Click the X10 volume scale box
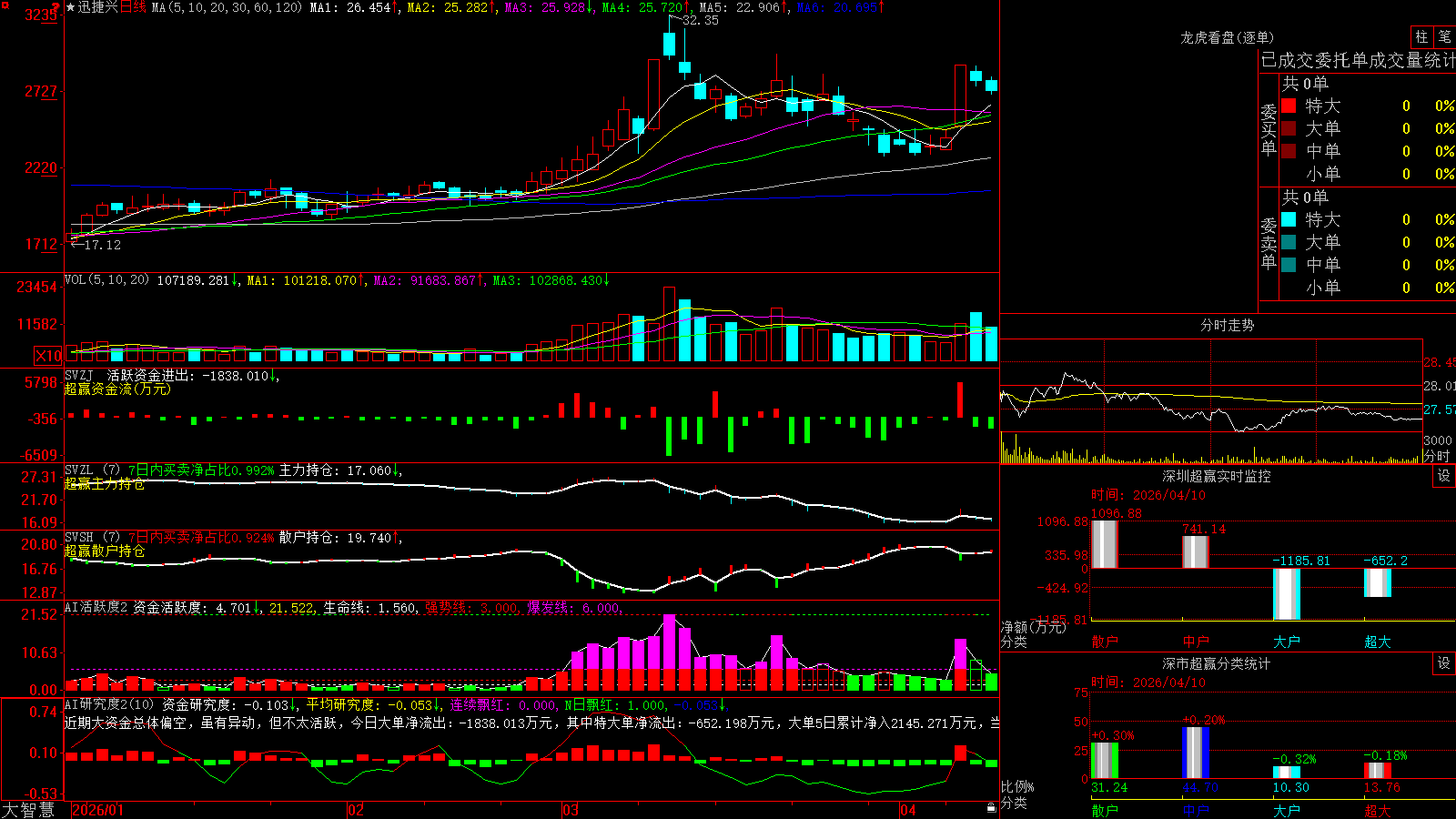Screen dimensions: 1456x819 [x=48, y=356]
